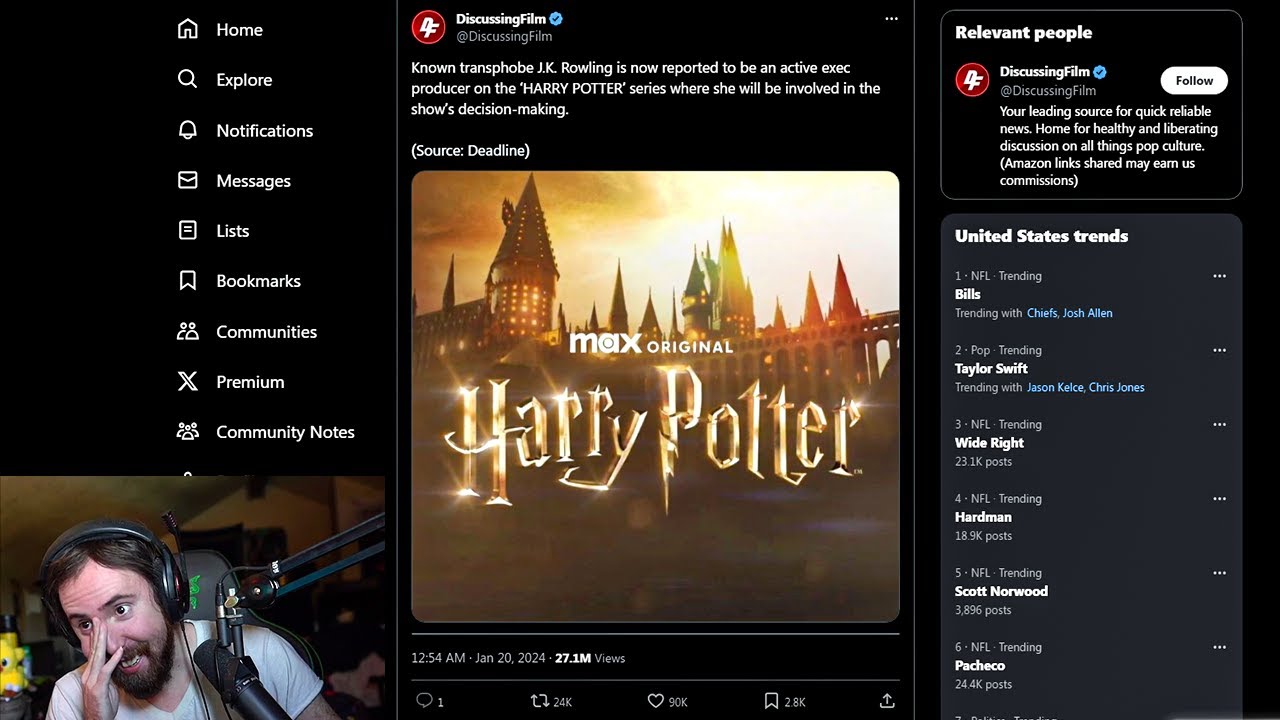Click the reply speech bubble icon
Image resolution: width=1280 pixels, height=720 pixels.
[424, 701]
